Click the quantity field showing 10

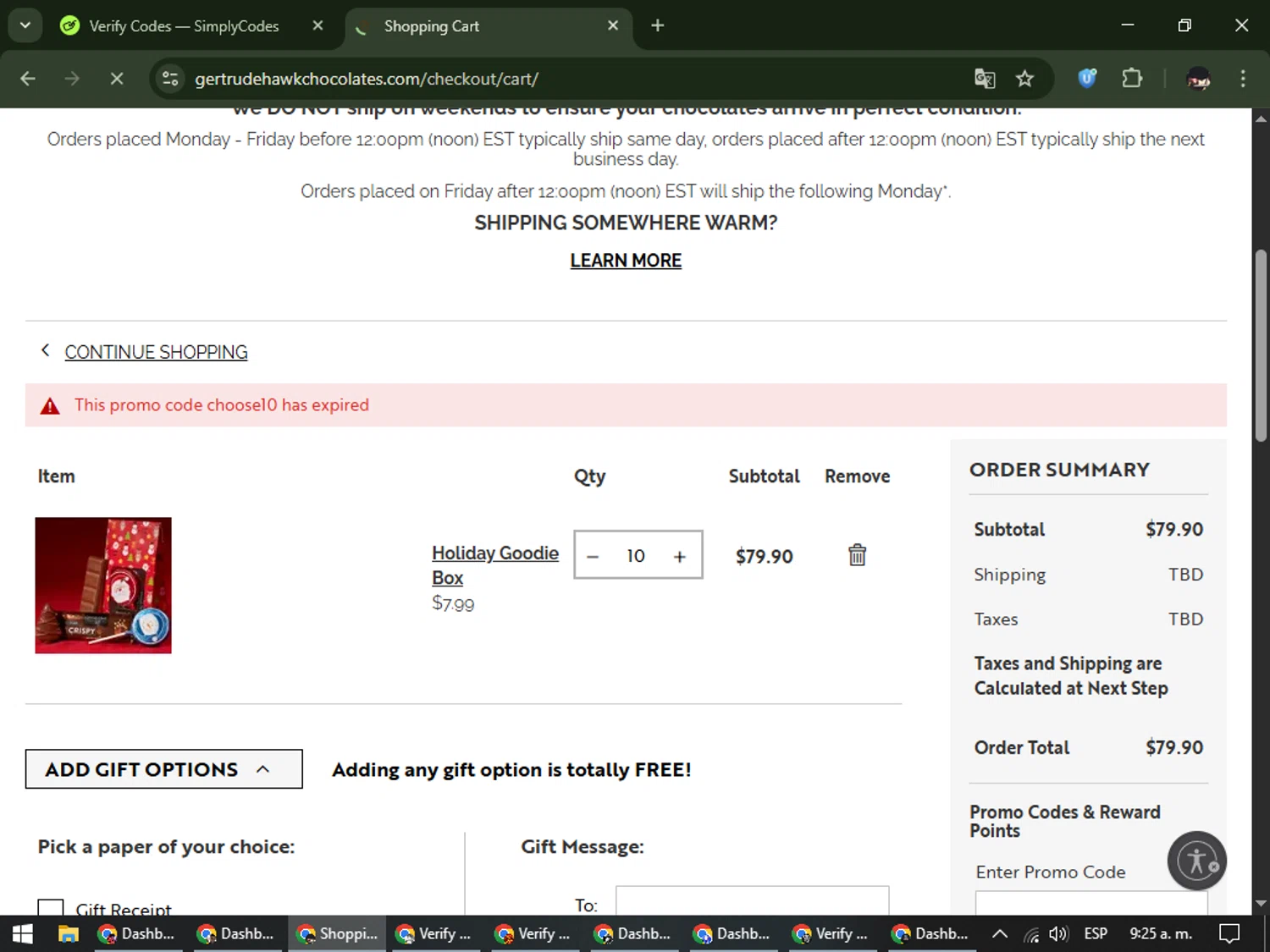tap(636, 556)
